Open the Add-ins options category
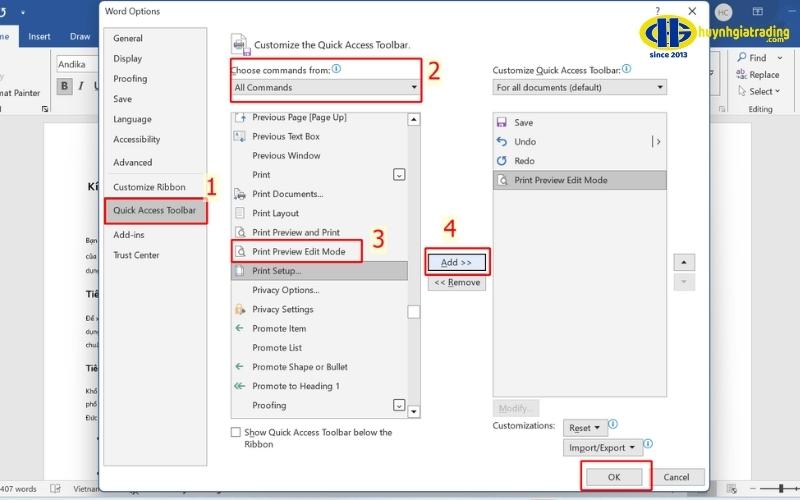Image resolution: width=800 pixels, height=500 pixels. (x=129, y=235)
